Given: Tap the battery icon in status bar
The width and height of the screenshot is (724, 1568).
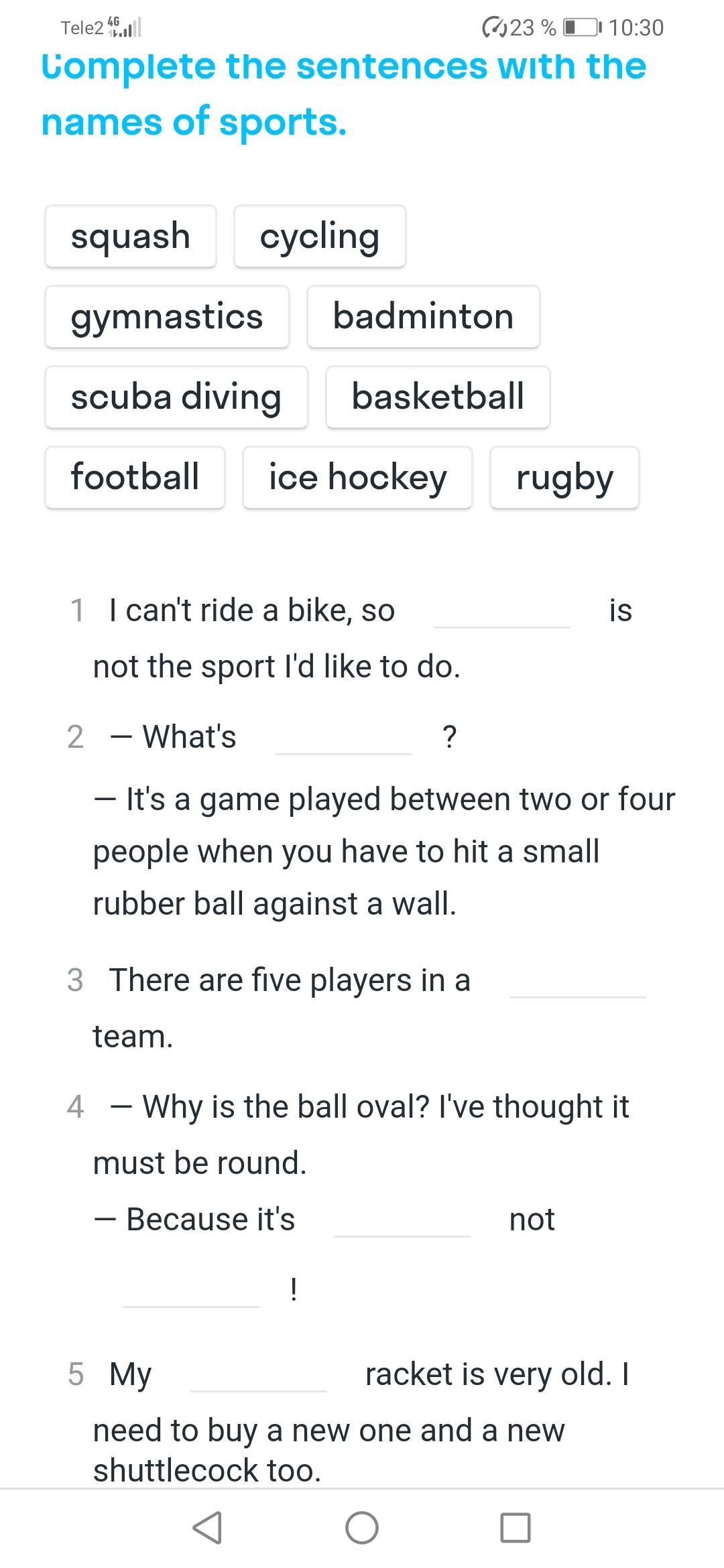Looking at the screenshot, I should pyautogui.click(x=582, y=27).
